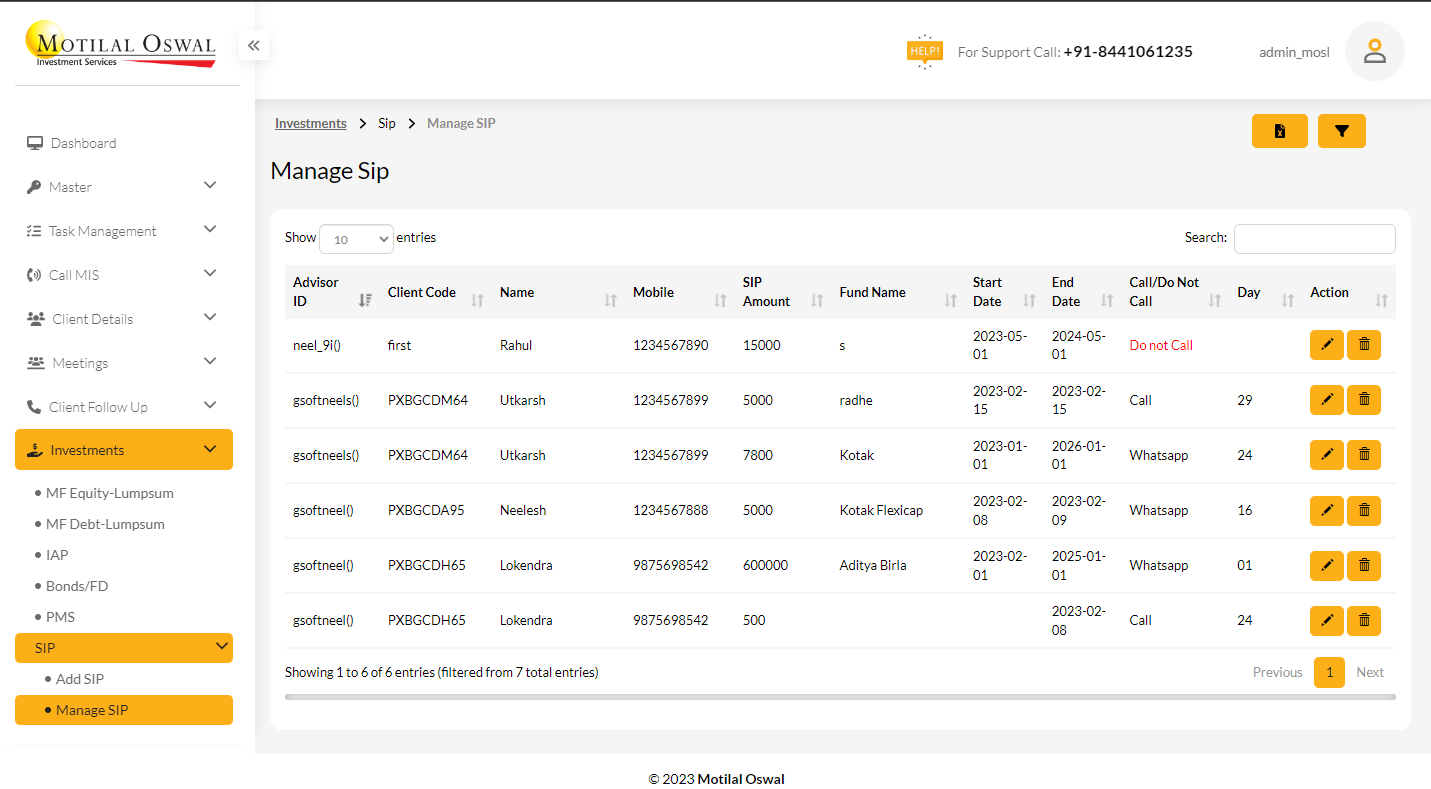Edit the Kotak Flexicap SIP row
This screenshot has width=1431, height=789.
tap(1326, 510)
